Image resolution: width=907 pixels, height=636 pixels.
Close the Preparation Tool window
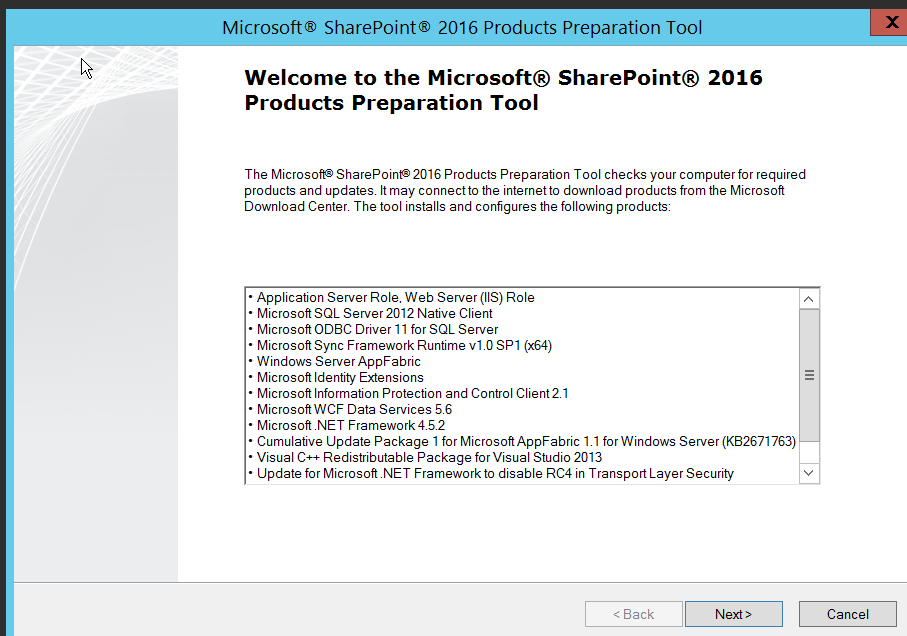click(x=889, y=23)
